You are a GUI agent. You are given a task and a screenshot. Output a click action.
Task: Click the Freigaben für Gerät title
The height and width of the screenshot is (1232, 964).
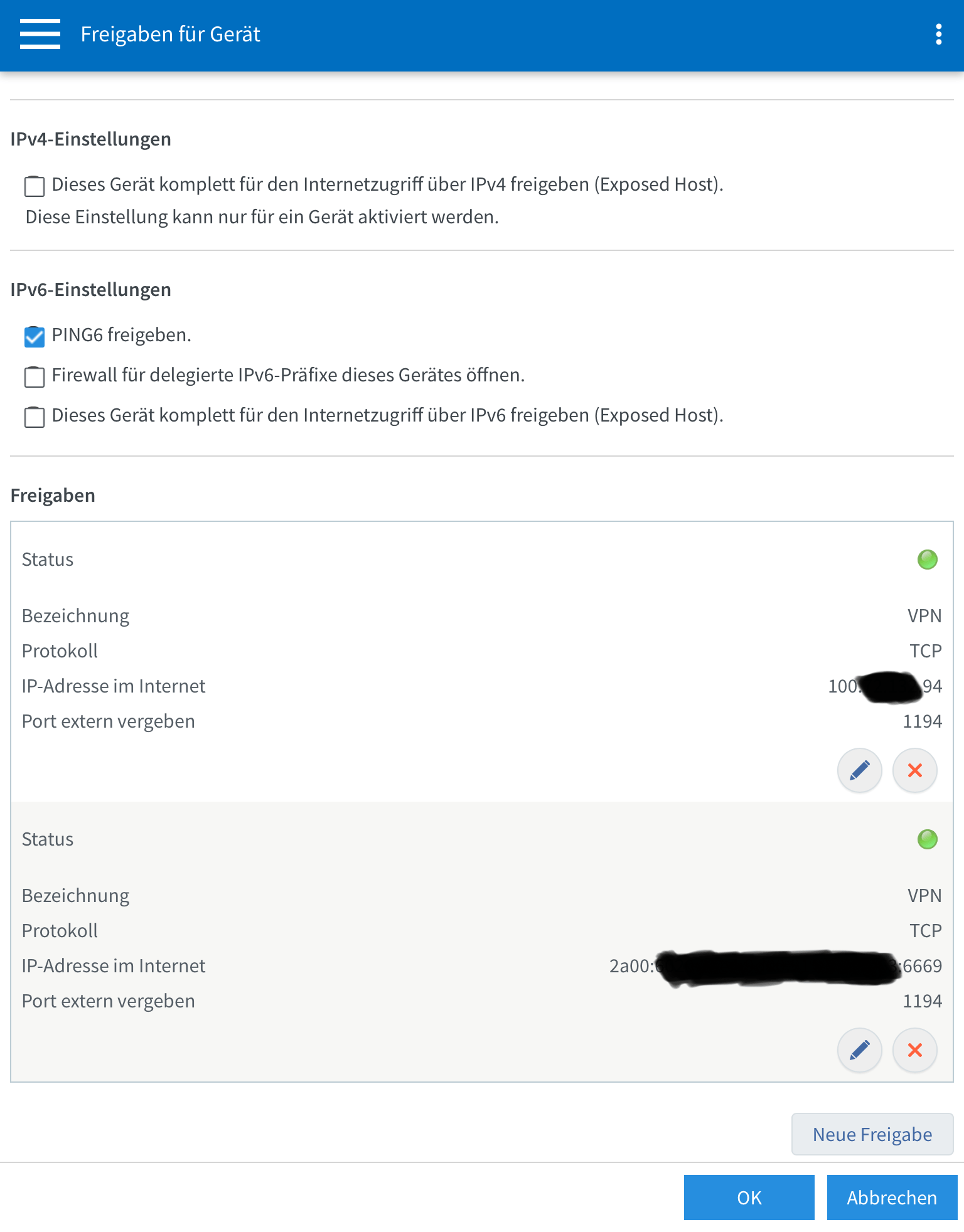coord(170,34)
